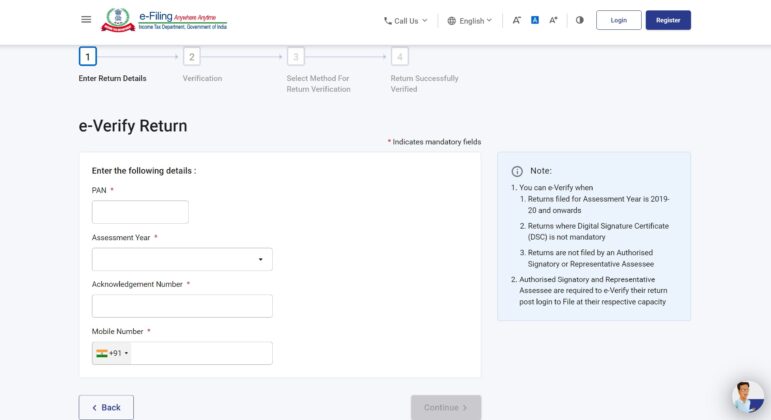Click the note info icon
Screen dimensions: 771x420
pyautogui.click(x=517, y=171)
